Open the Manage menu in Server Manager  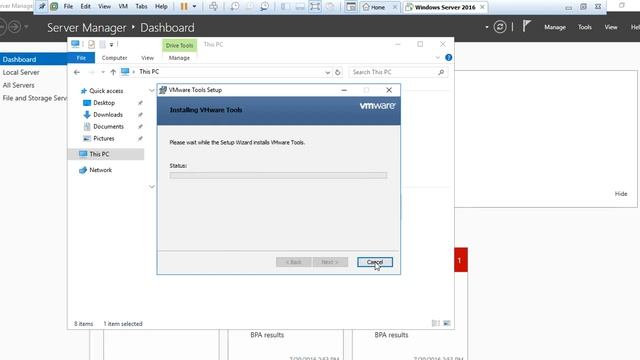pyautogui.click(x=555, y=27)
